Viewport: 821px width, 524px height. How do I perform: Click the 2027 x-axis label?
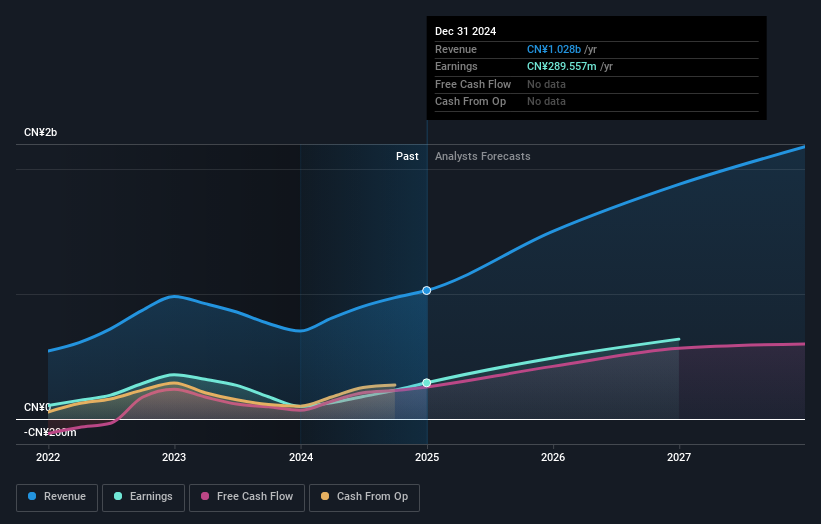pos(679,458)
